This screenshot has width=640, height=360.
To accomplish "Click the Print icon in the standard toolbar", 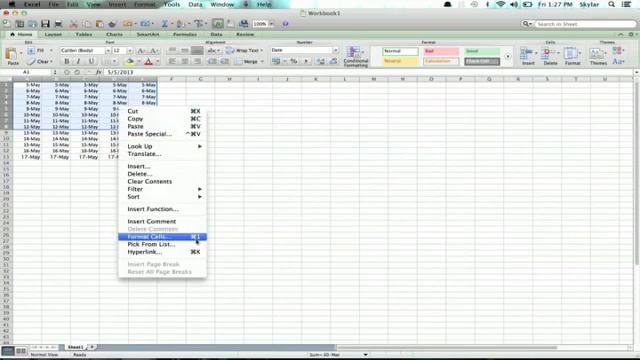I will pyautogui.click(x=58, y=24).
